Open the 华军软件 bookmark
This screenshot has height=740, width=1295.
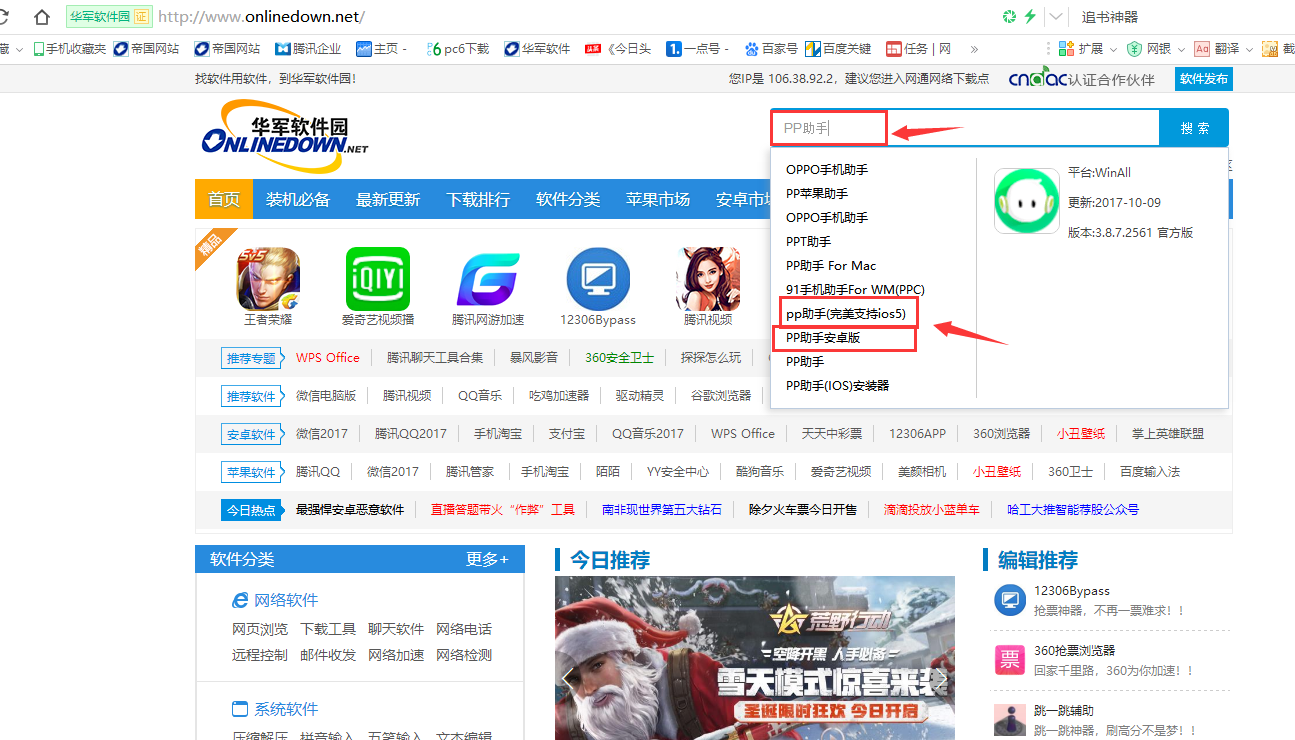point(537,48)
